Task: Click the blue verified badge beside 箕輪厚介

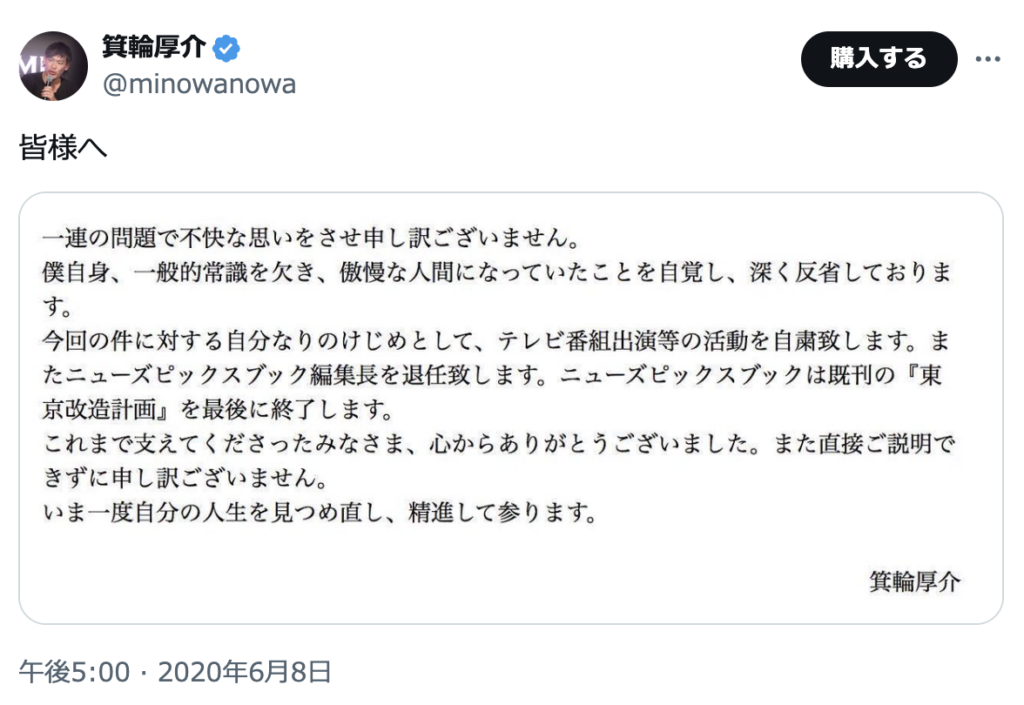Action: (x=226, y=48)
